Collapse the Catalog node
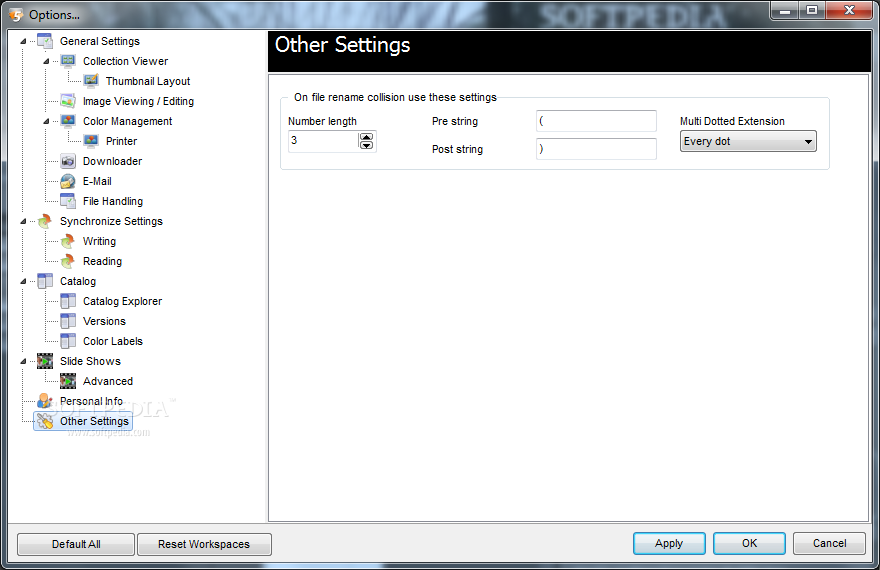 pyautogui.click(x=23, y=281)
